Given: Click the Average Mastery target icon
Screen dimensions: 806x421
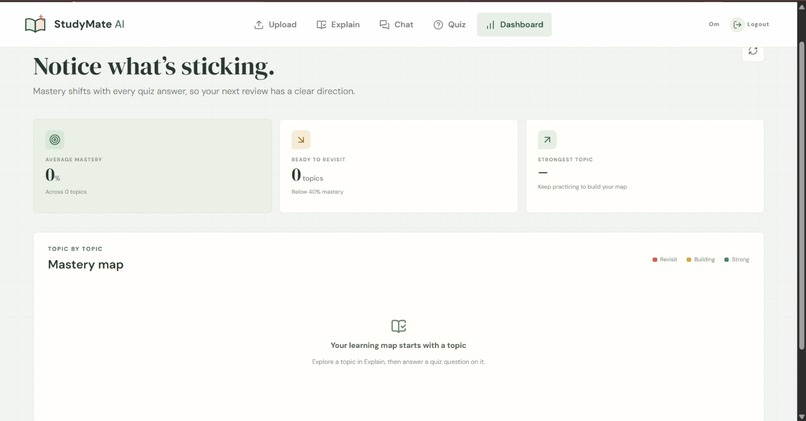Looking at the screenshot, I should point(54,139).
